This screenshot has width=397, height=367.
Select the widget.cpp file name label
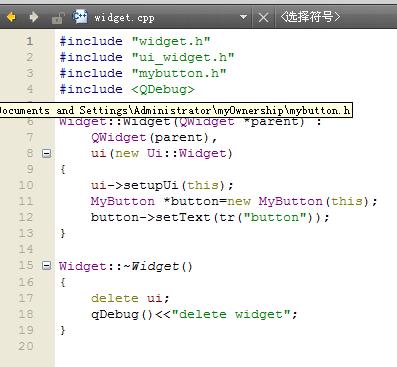pos(124,18)
